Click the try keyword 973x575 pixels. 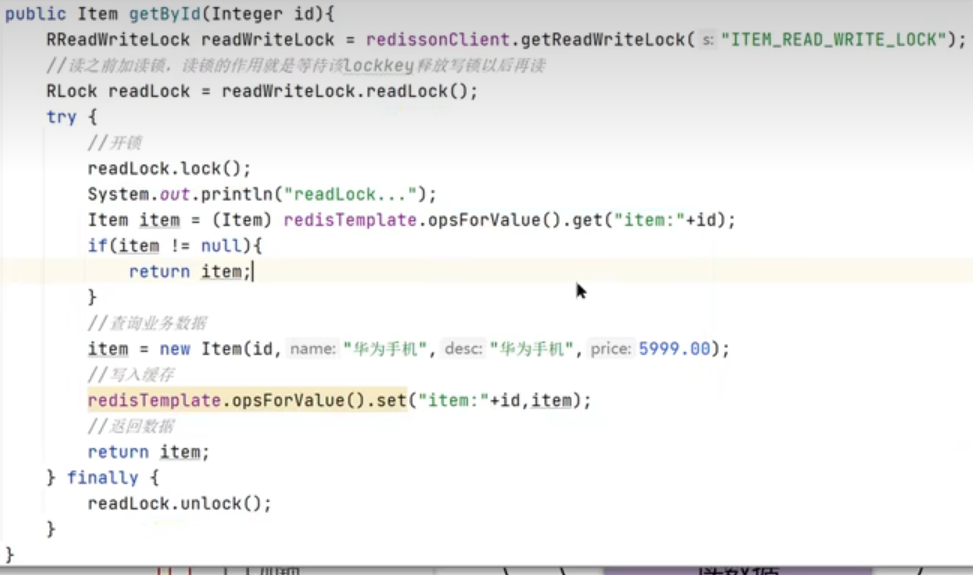pyautogui.click(x=61, y=117)
